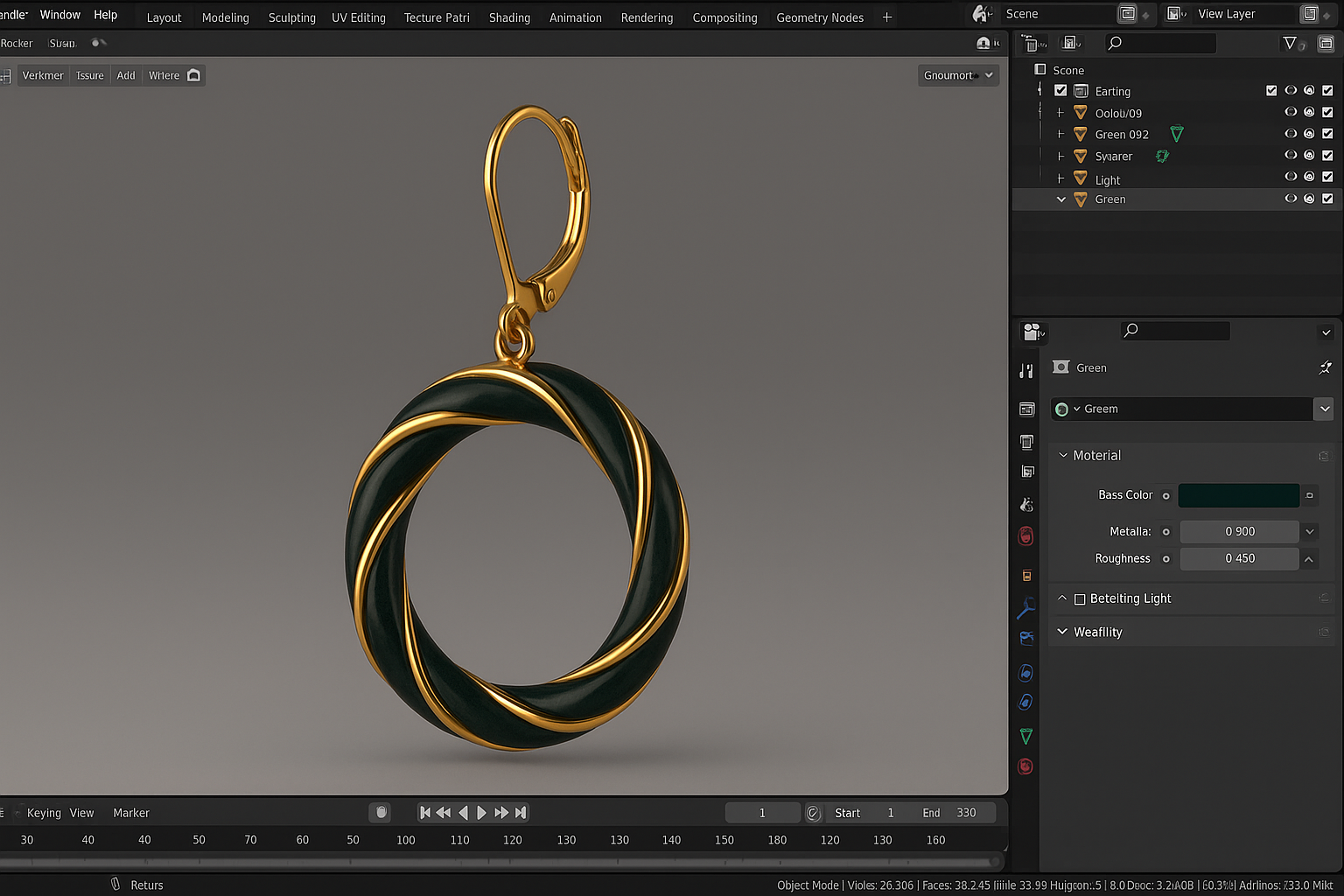Click the play animation button
This screenshot has height=896, width=1344.
coord(481,813)
